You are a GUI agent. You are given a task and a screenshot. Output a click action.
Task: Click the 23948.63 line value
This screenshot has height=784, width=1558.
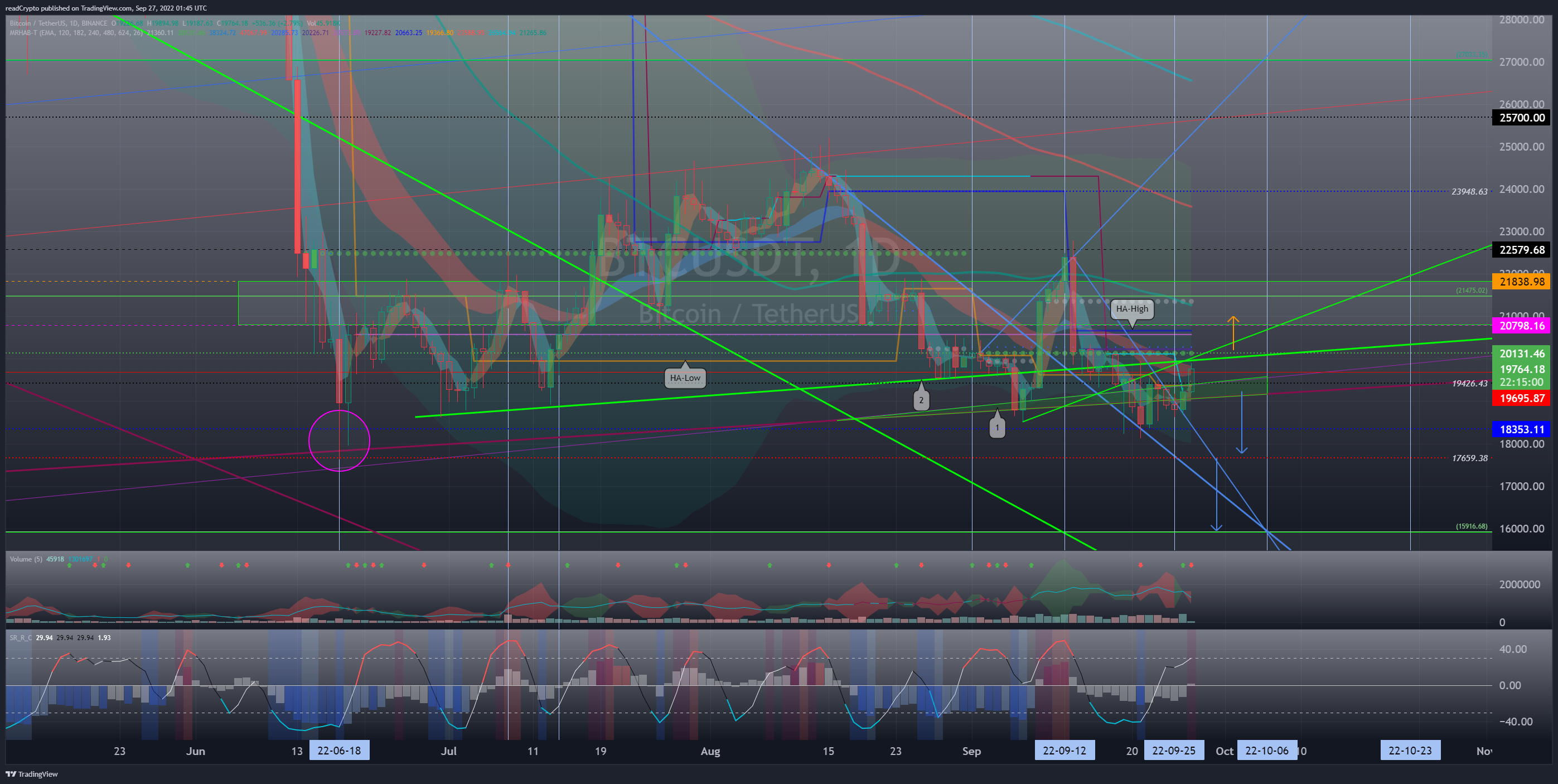[x=1469, y=192]
